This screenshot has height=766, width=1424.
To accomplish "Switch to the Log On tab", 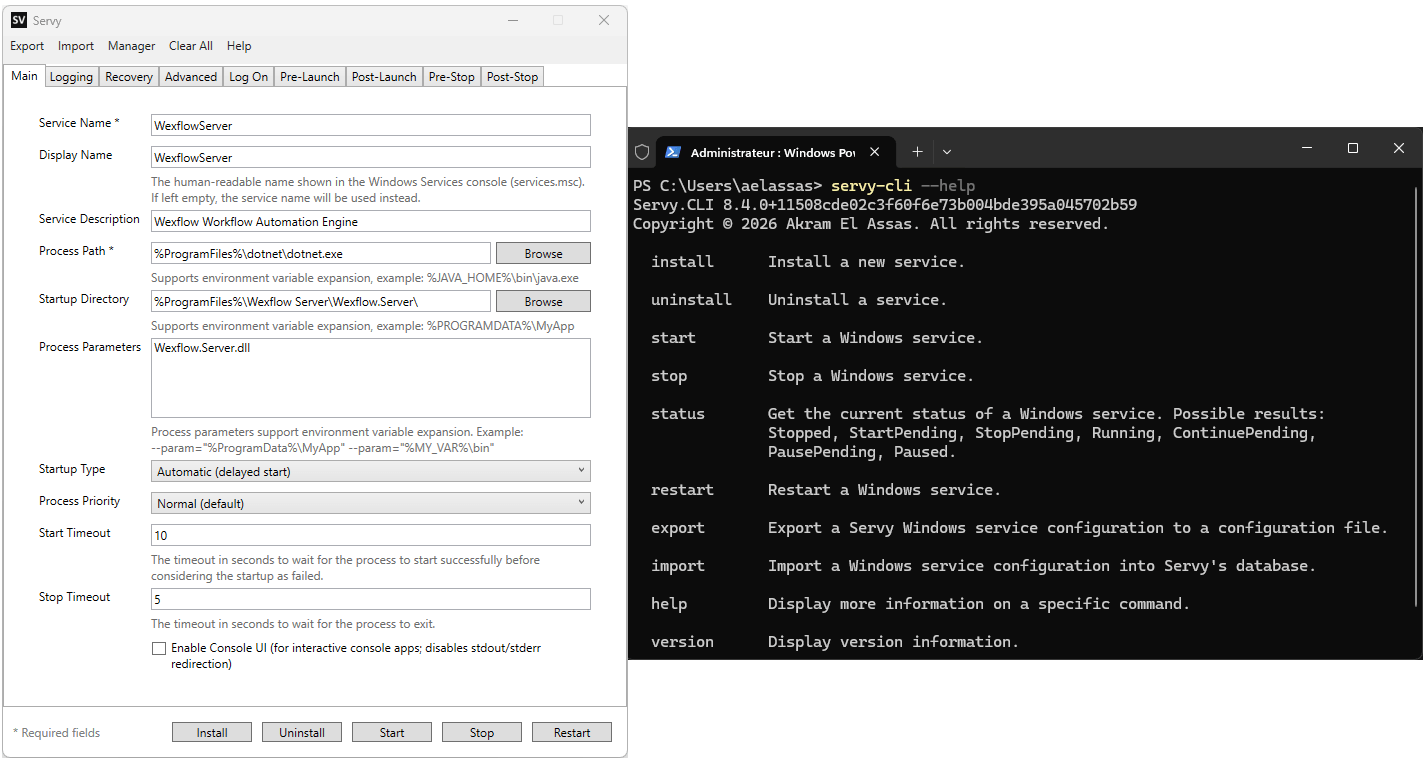I will pyautogui.click(x=249, y=77).
